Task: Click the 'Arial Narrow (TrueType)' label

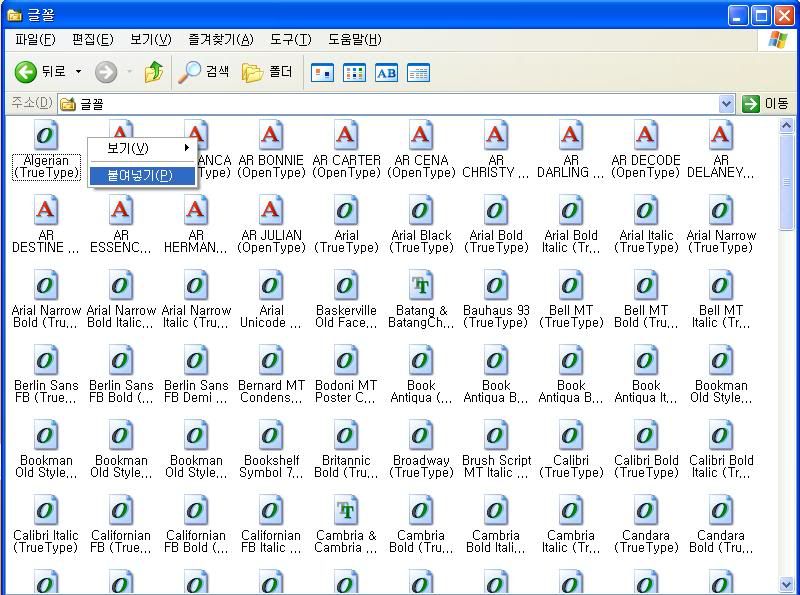Action: coord(721,241)
